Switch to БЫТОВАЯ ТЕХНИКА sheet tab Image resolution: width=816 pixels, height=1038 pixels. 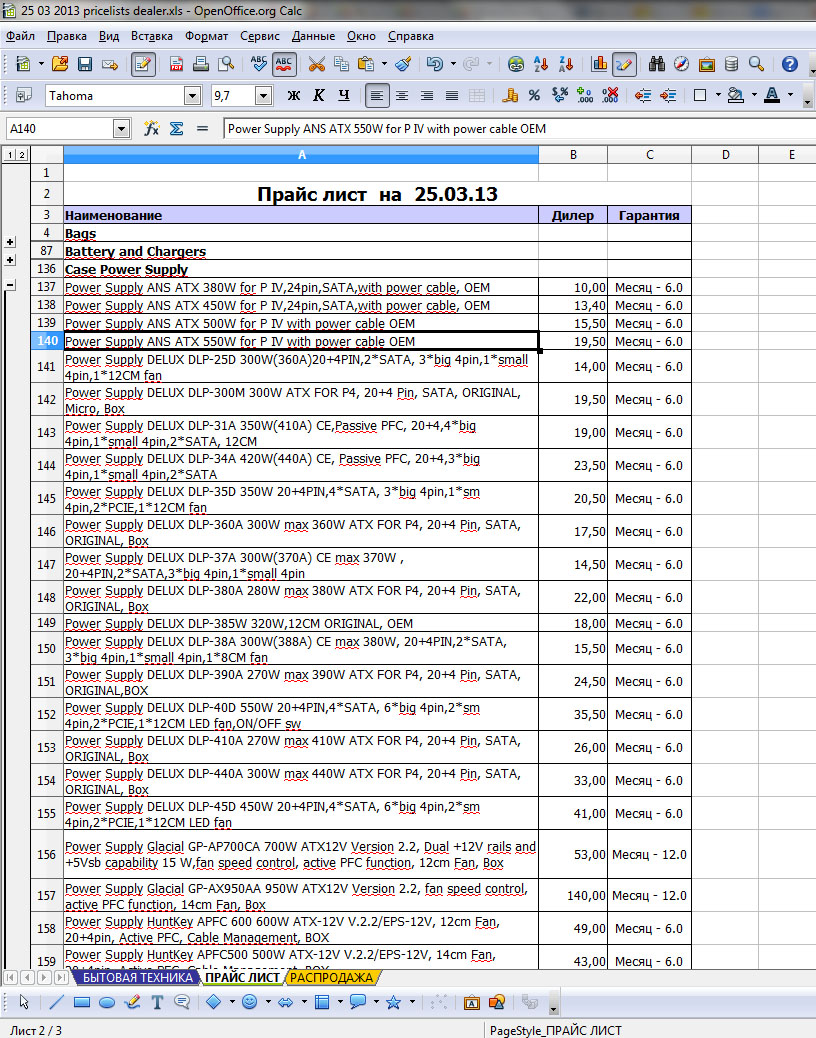point(136,978)
